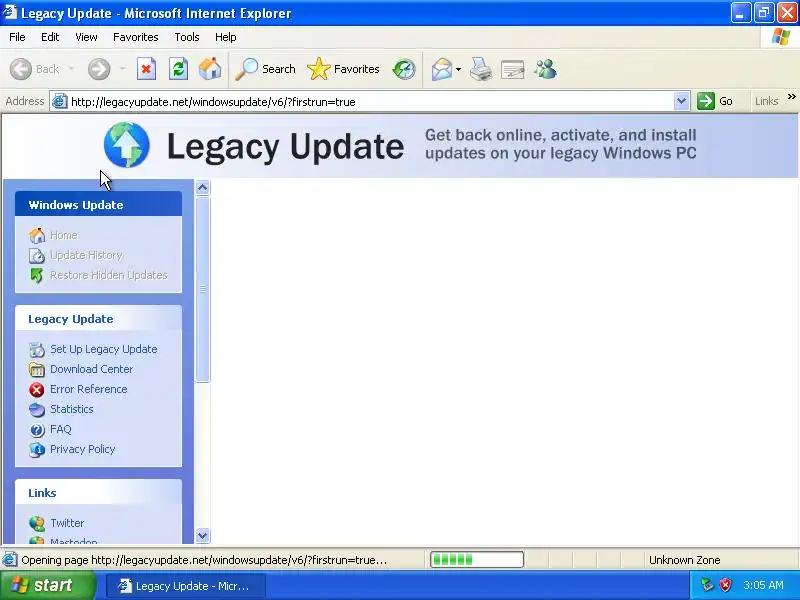Click the Edit page toolbar icon
This screenshot has width=800, height=600.
pyautogui.click(x=513, y=69)
